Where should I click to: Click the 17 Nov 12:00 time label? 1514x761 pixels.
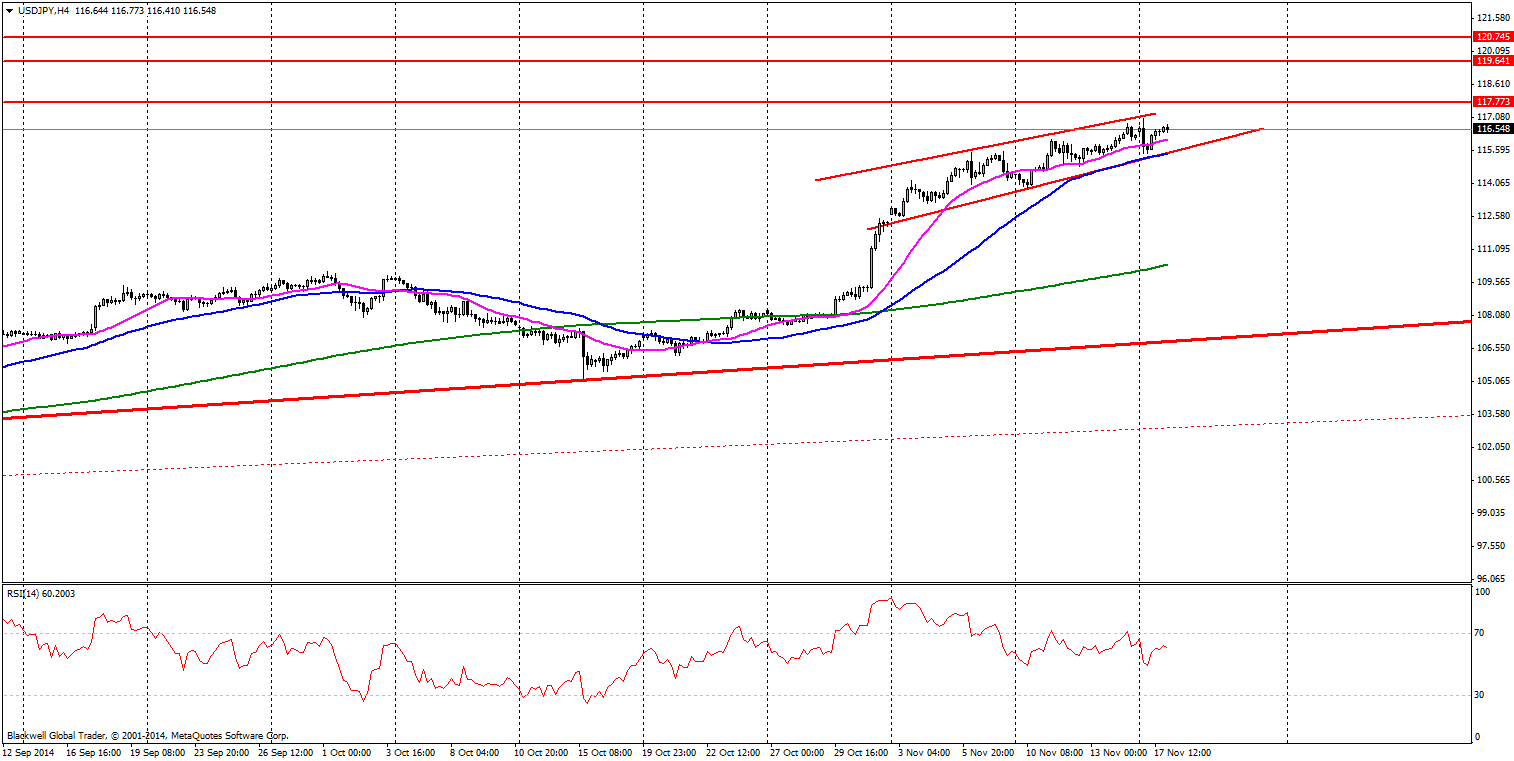click(x=1184, y=751)
